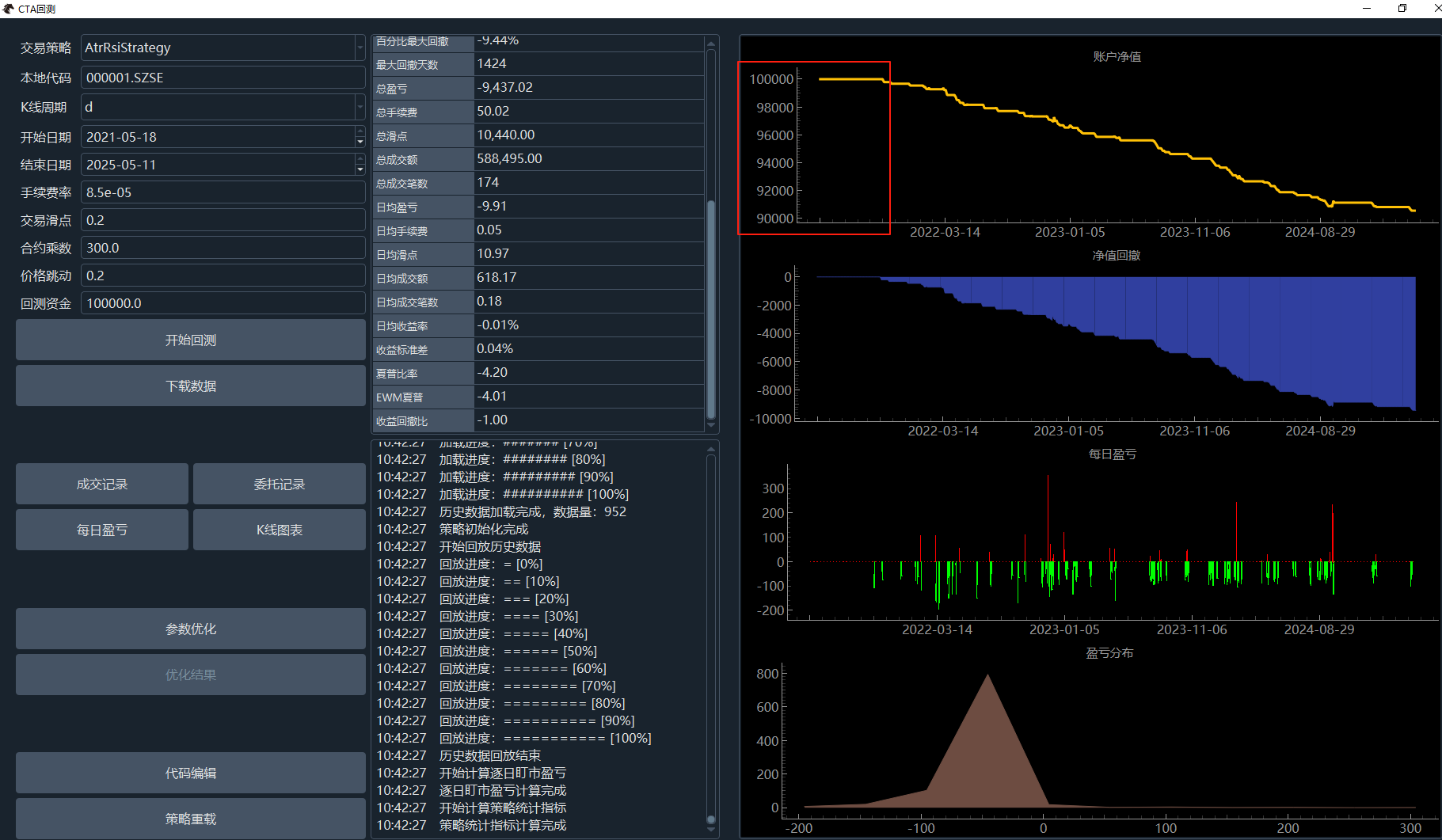Decrease the 开始日期 date with down arrow
This screenshot has height=840, width=1442.
[360, 143]
